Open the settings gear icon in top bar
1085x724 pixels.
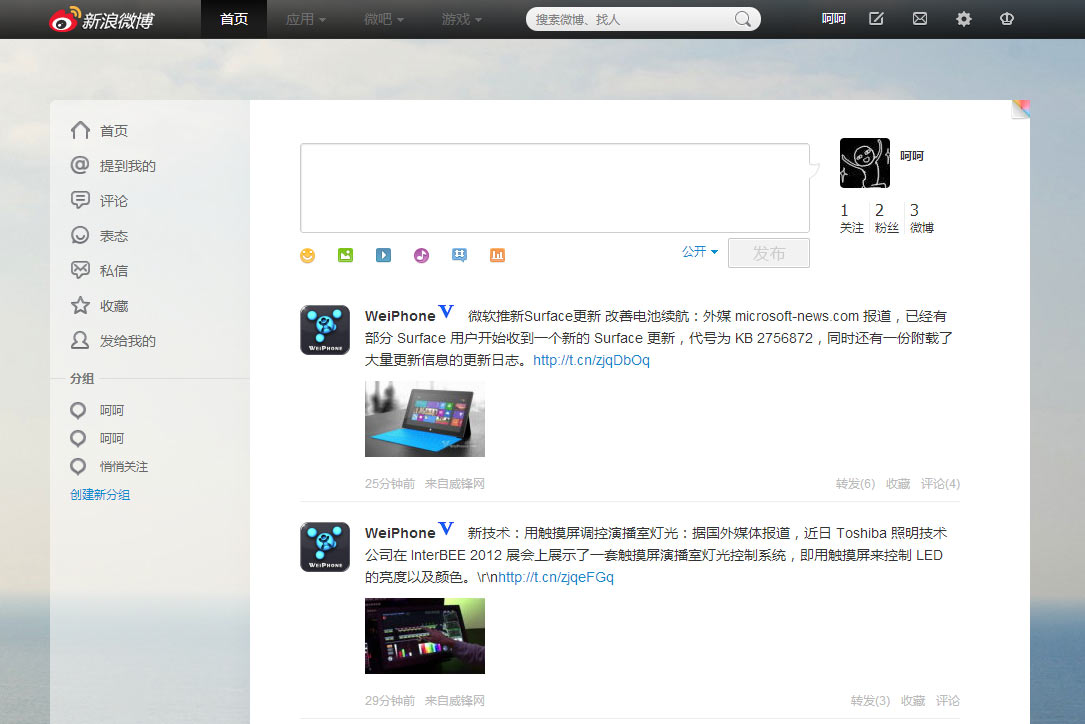click(x=964, y=19)
